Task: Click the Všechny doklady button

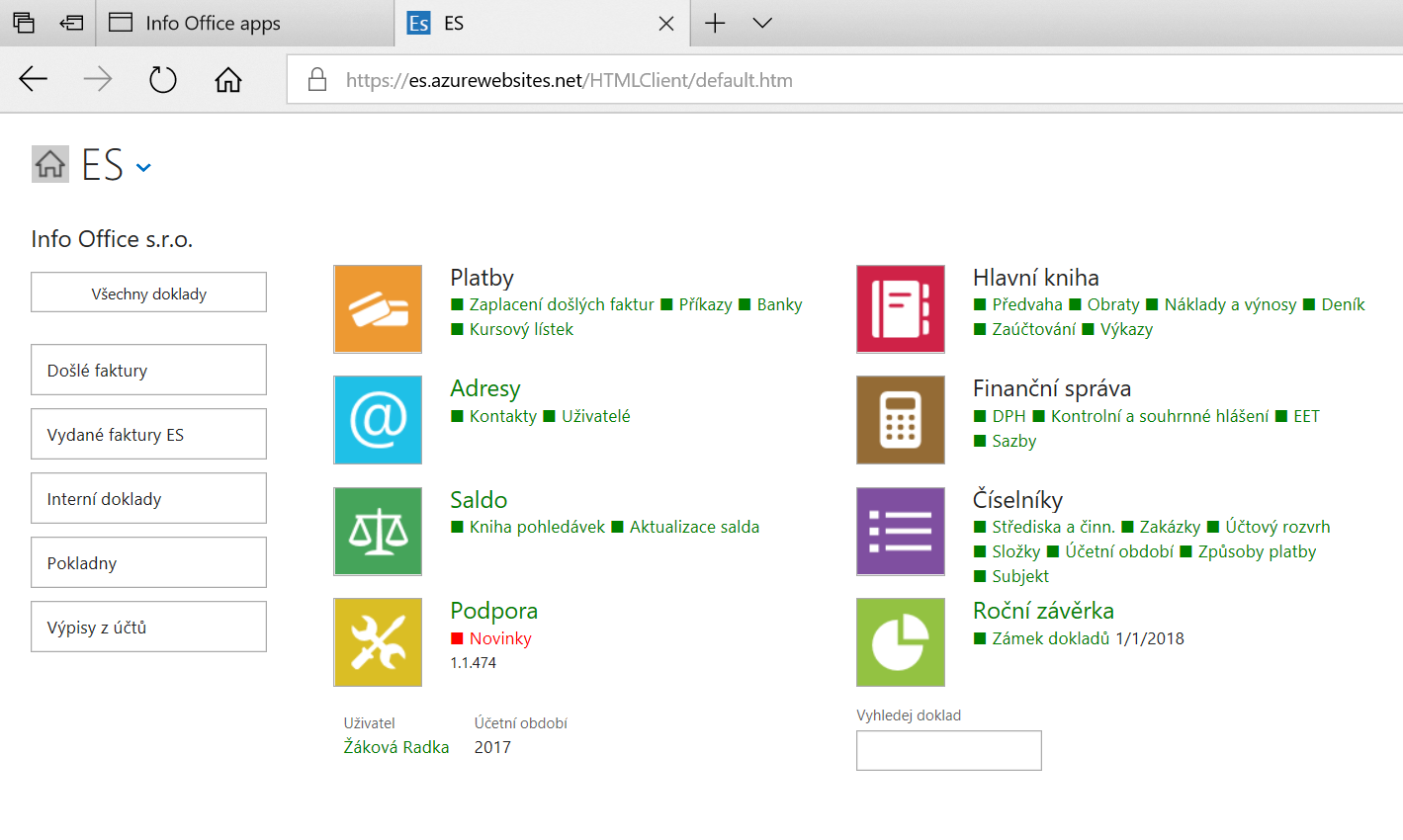Action: [x=148, y=294]
